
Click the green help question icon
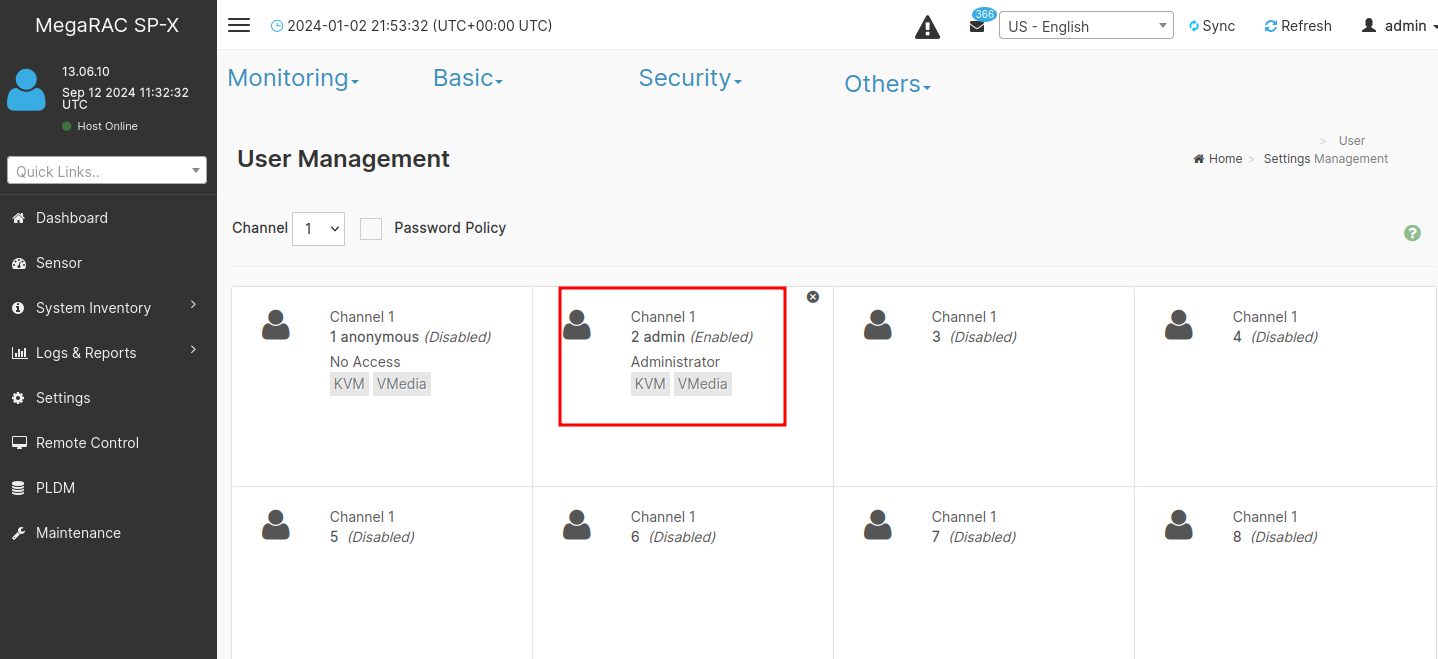click(1412, 233)
